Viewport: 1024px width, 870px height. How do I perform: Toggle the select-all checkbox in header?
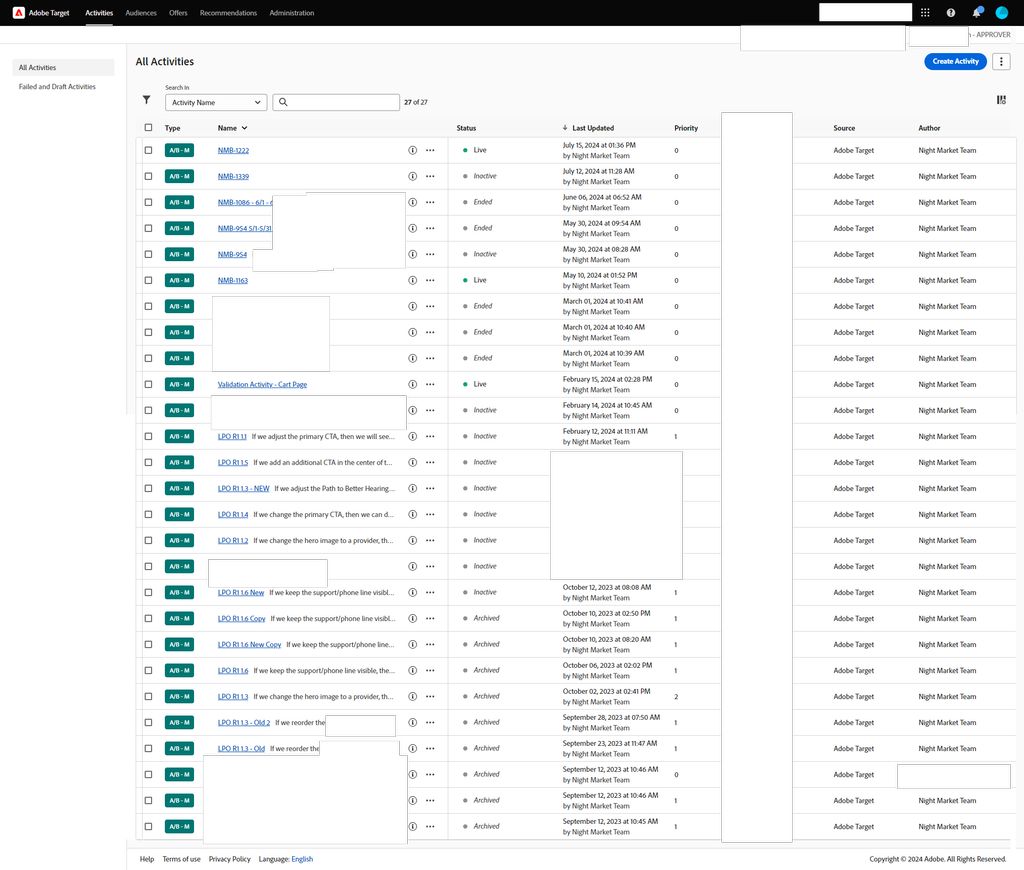[149, 128]
